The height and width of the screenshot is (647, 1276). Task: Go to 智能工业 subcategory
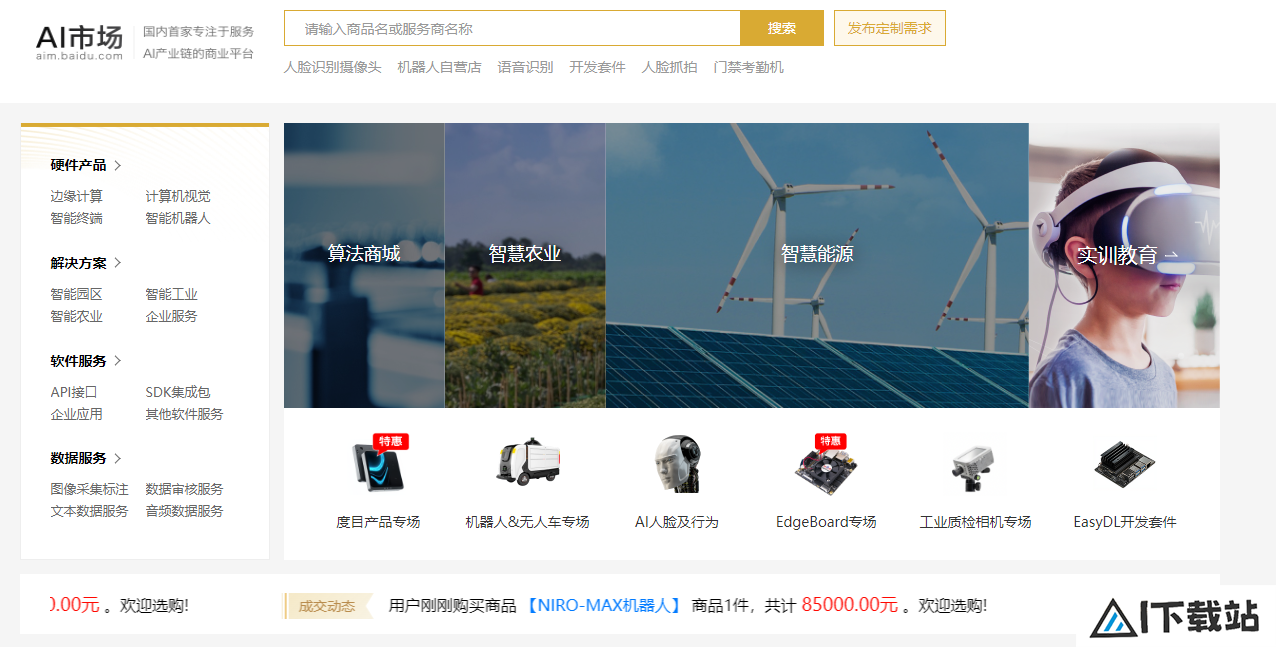point(171,294)
